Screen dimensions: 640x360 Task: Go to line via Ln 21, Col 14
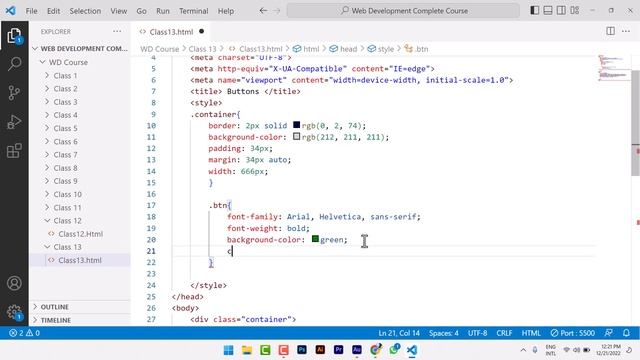tap(399, 333)
